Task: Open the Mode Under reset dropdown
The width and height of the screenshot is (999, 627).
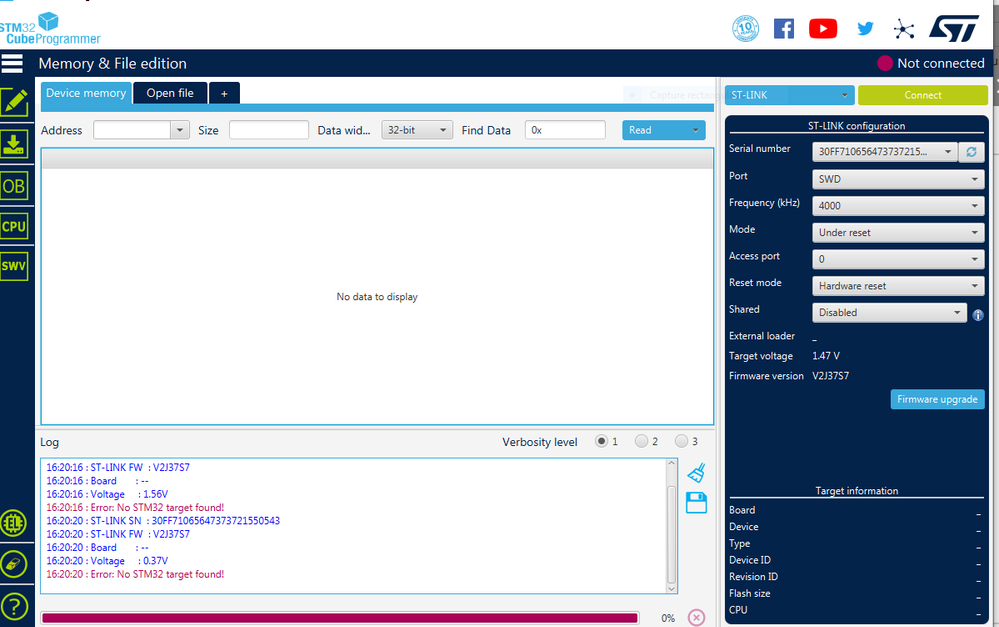Action: (x=898, y=233)
